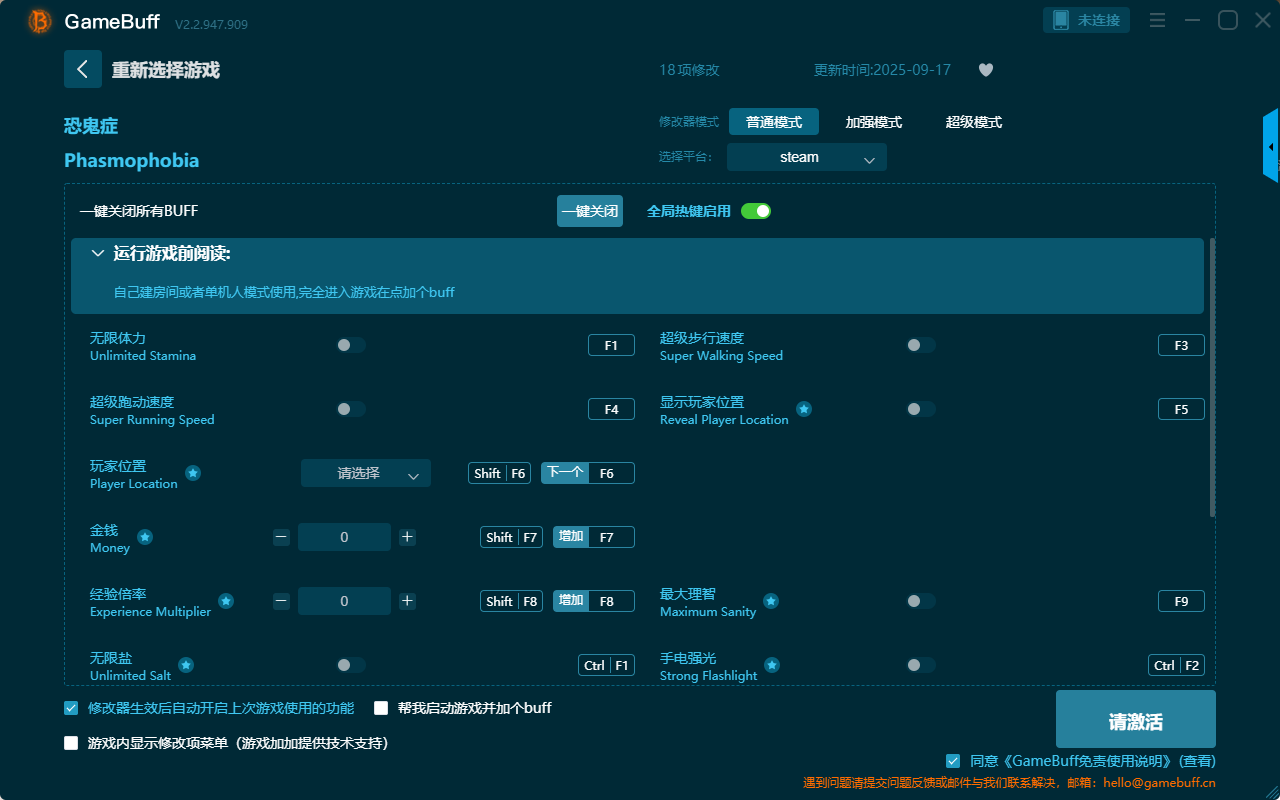Check the 游戏内显示修改项菜单 checkbox
Viewport: 1280px width, 800px height.
[71, 743]
